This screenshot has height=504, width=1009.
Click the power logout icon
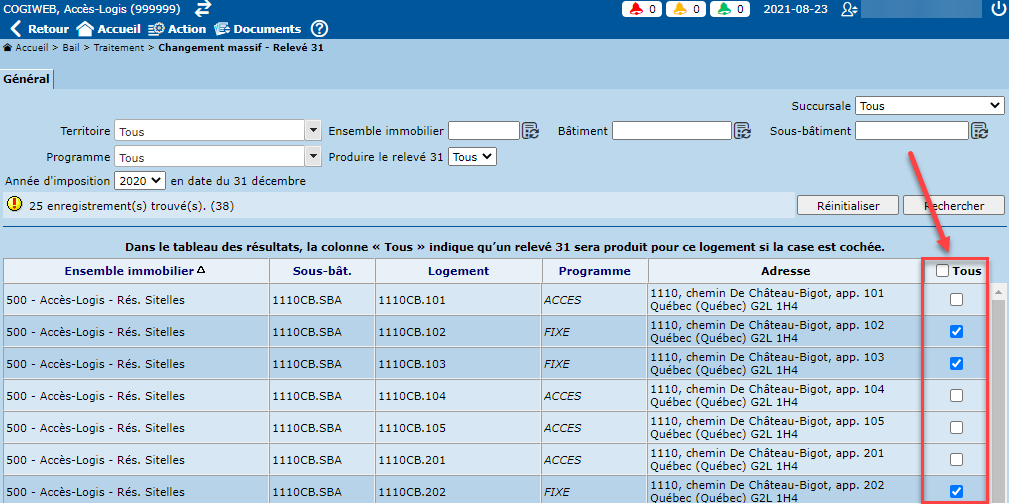point(997,9)
